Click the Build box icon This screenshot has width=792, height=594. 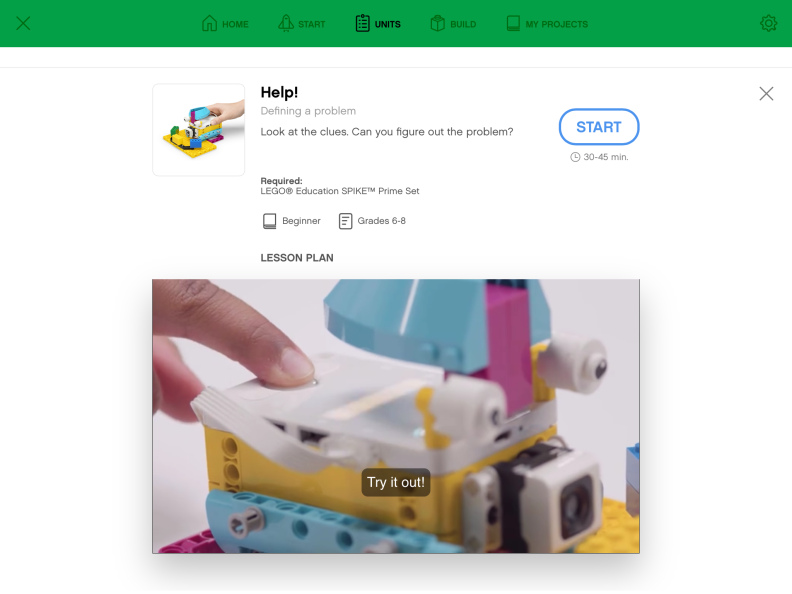pos(437,23)
